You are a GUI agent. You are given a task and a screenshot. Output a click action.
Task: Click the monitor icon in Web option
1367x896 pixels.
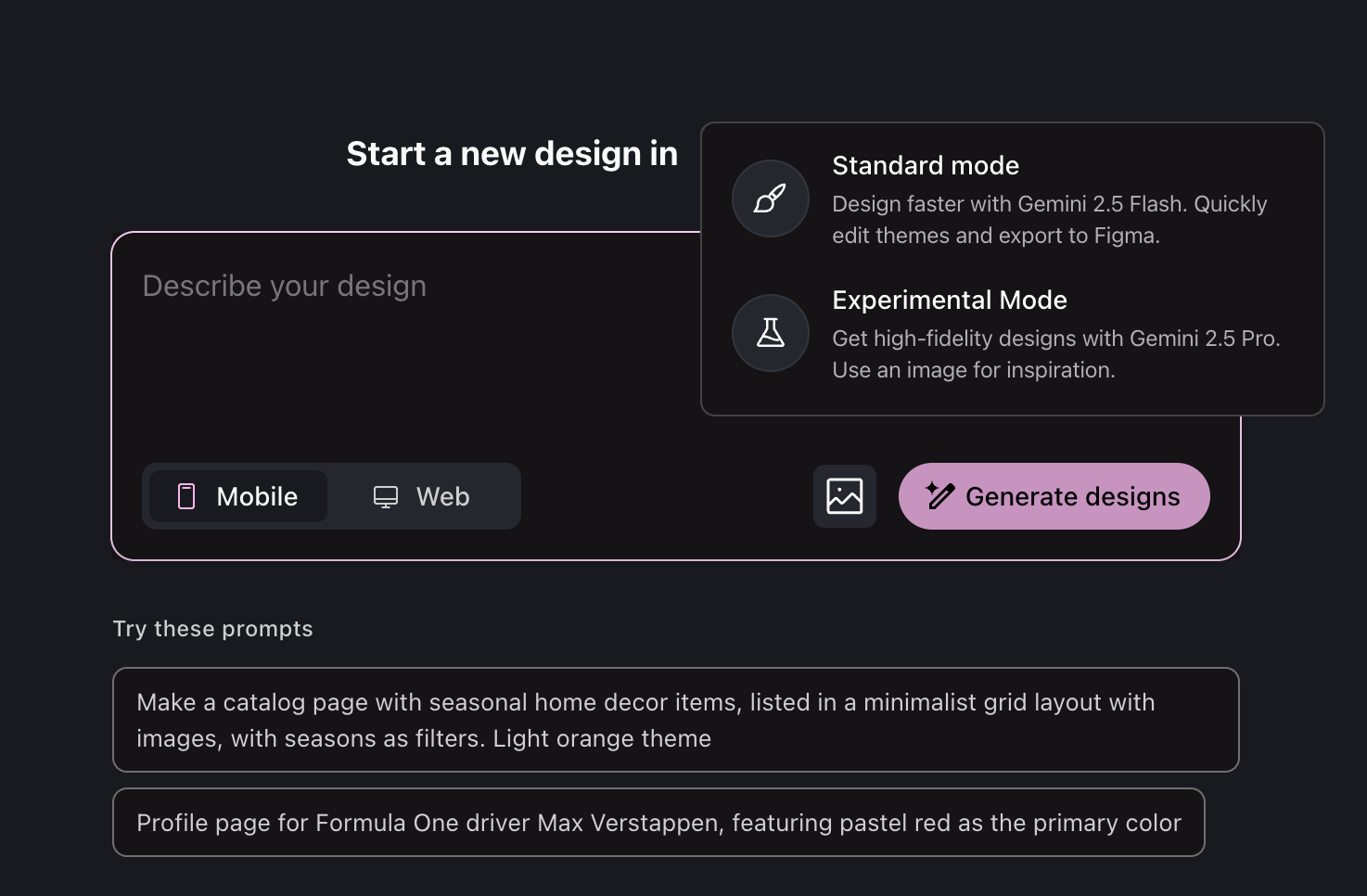click(386, 496)
